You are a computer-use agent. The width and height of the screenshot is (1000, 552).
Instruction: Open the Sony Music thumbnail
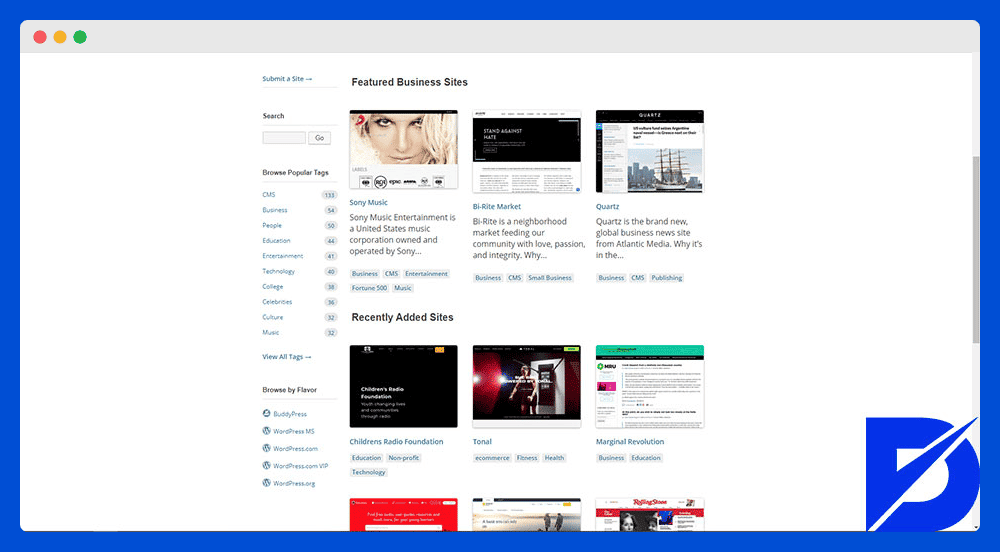pyautogui.click(x=404, y=150)
